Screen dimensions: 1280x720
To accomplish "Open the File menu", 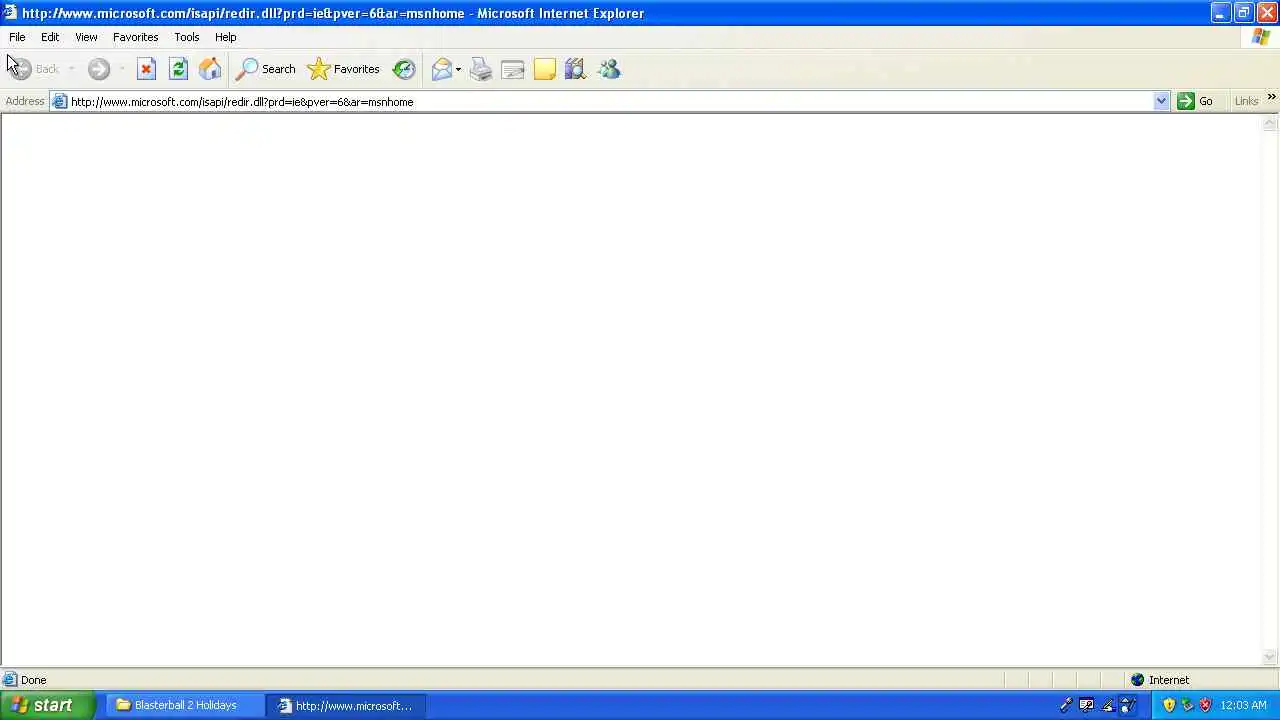I will point(17,37).
